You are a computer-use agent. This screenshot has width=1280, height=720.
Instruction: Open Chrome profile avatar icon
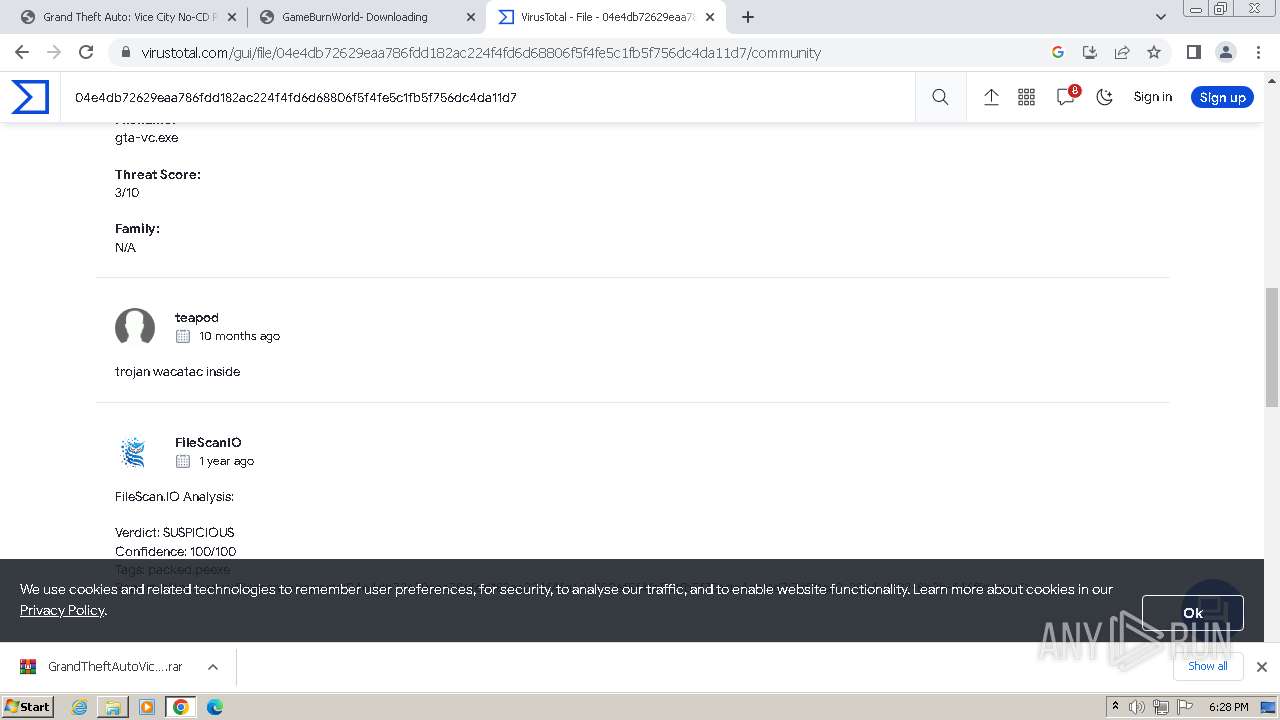pyautogui.click(x=1226, y=52)
